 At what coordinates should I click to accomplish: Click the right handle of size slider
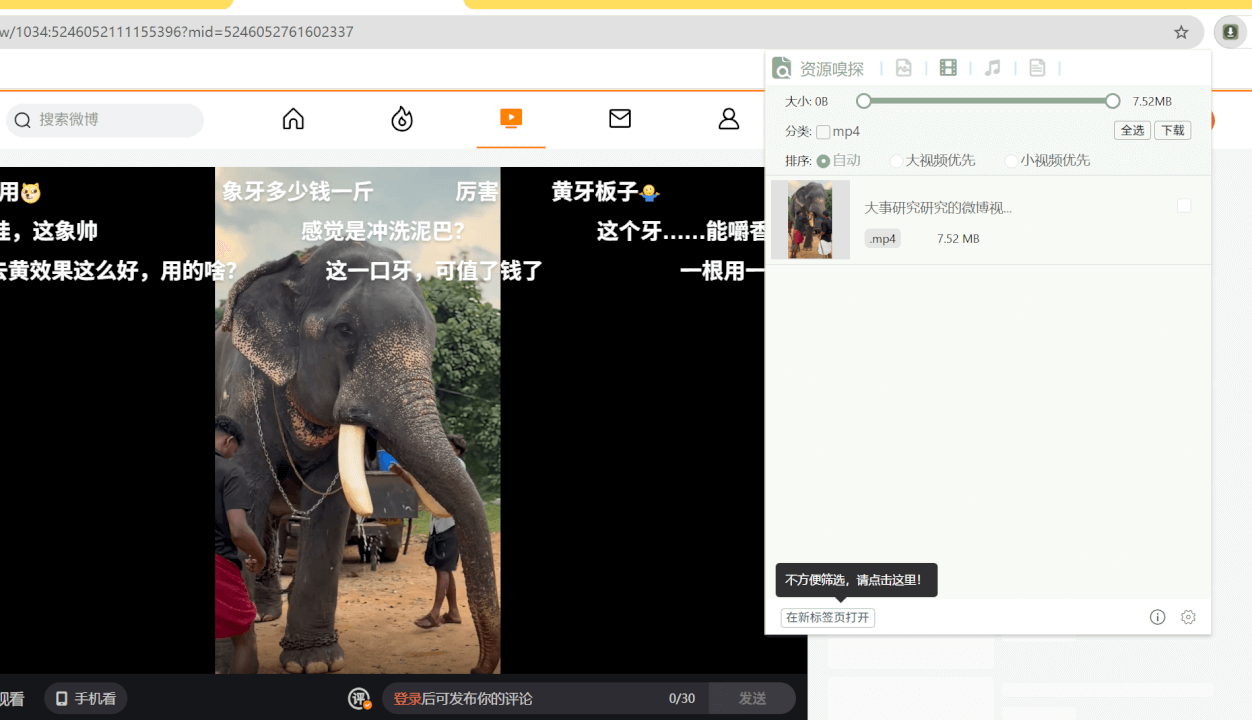[1113, 101]
